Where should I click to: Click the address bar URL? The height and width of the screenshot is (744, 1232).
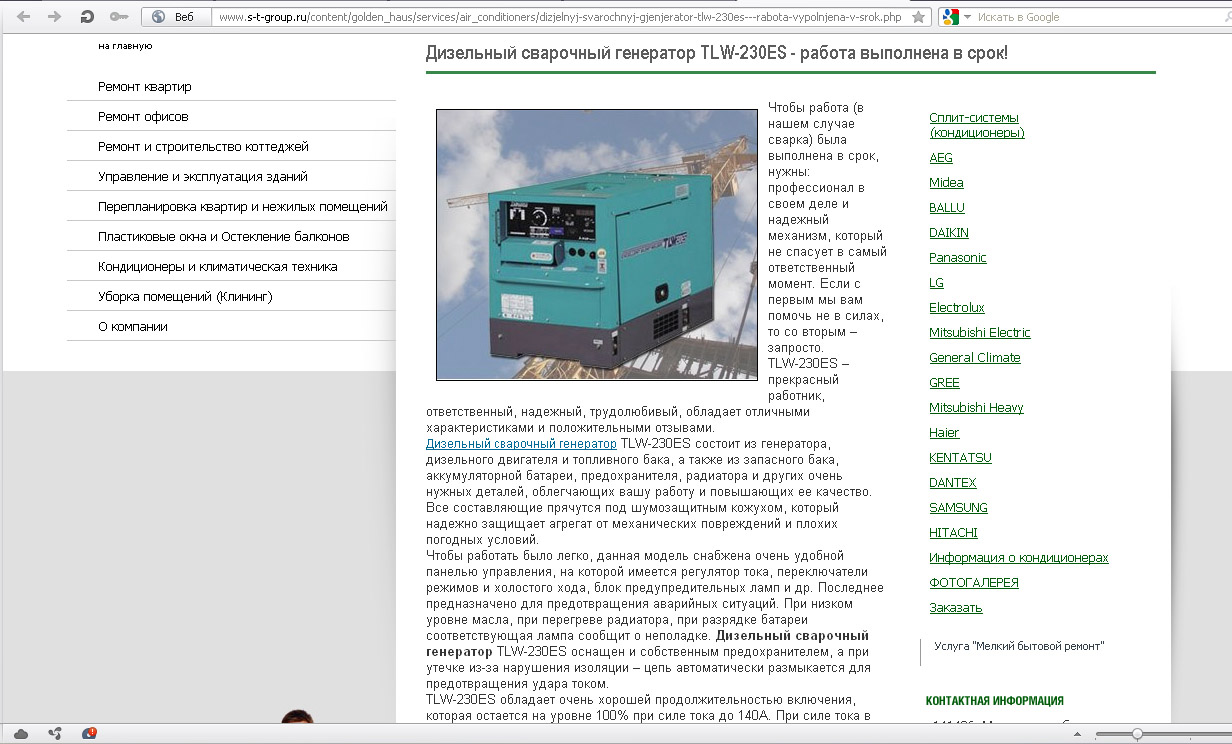(559, 17)
